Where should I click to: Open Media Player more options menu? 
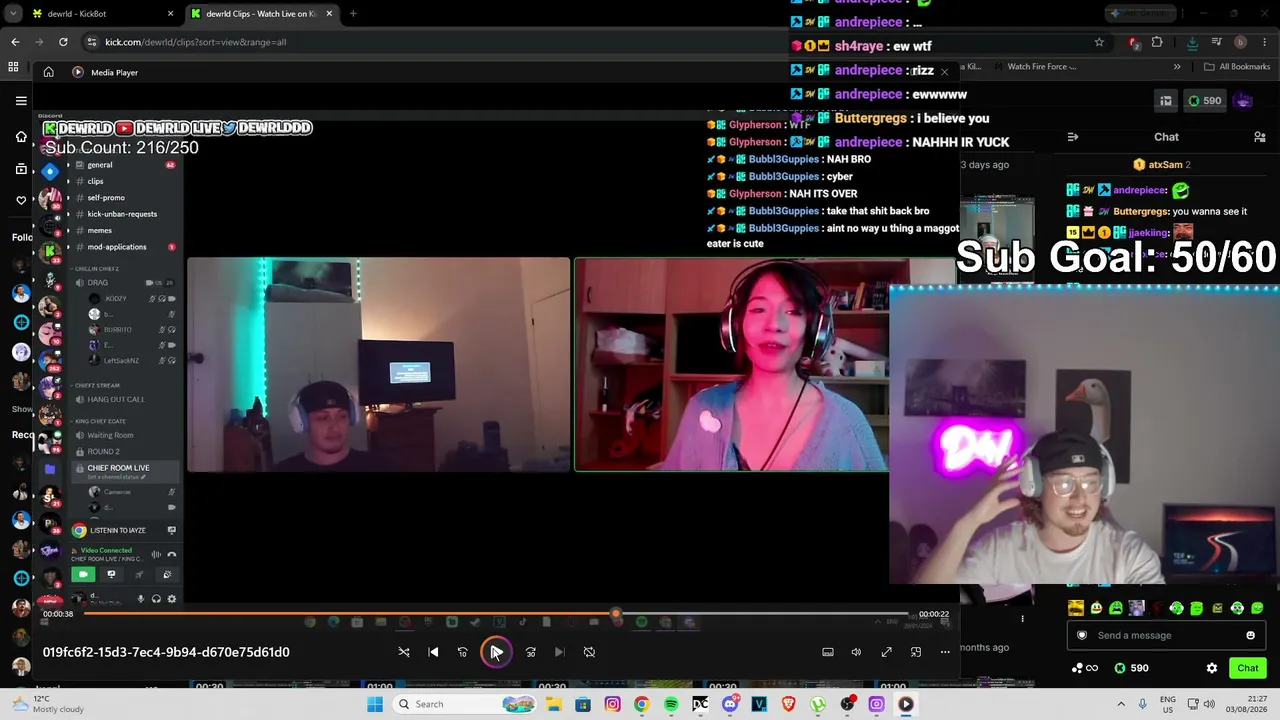click(945, 652)
